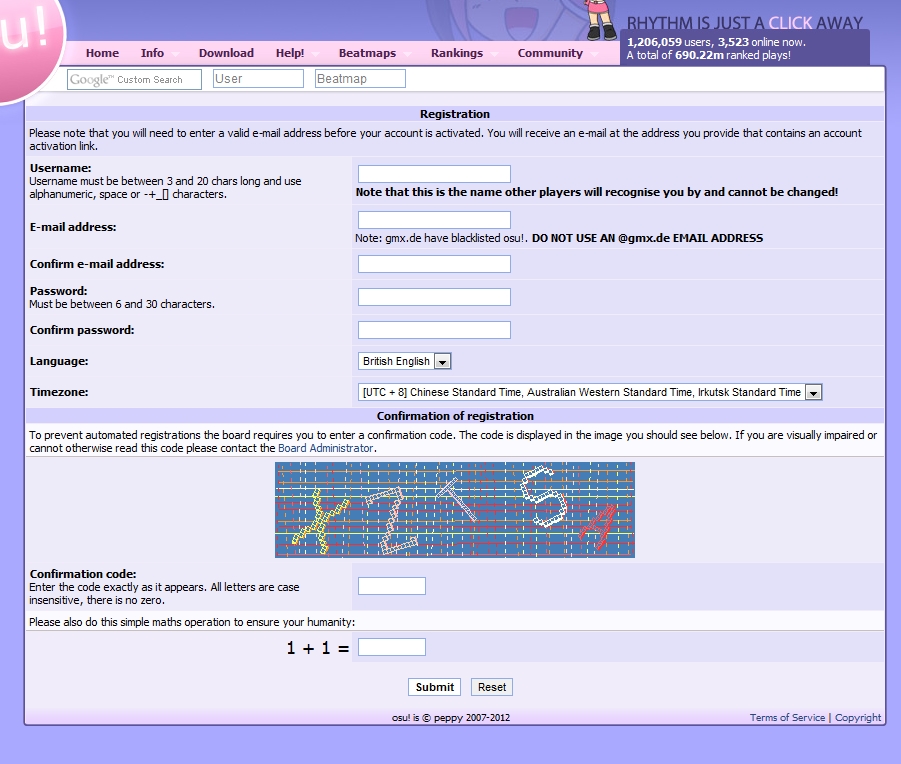Viewport: 901px width, 764px height.
Task: Open the Help! menu
Action: click(x=290, y=53)
